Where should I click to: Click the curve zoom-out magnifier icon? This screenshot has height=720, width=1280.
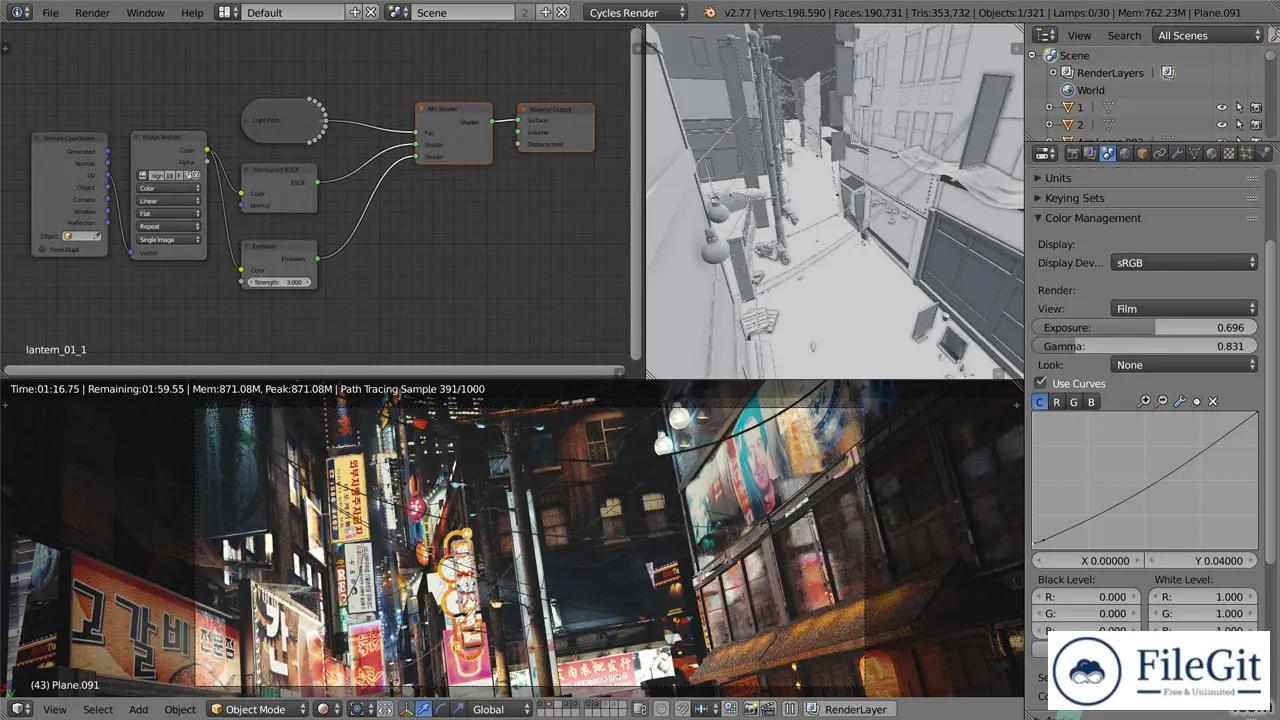pyautogui.click(x=1161, y=401)
